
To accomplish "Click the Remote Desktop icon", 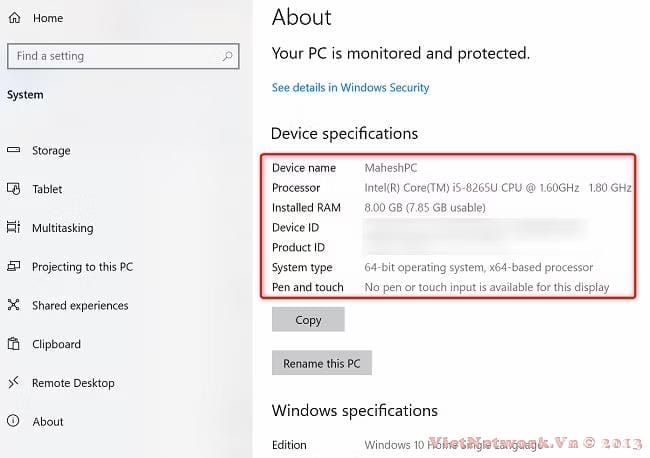I will (14, 383).
